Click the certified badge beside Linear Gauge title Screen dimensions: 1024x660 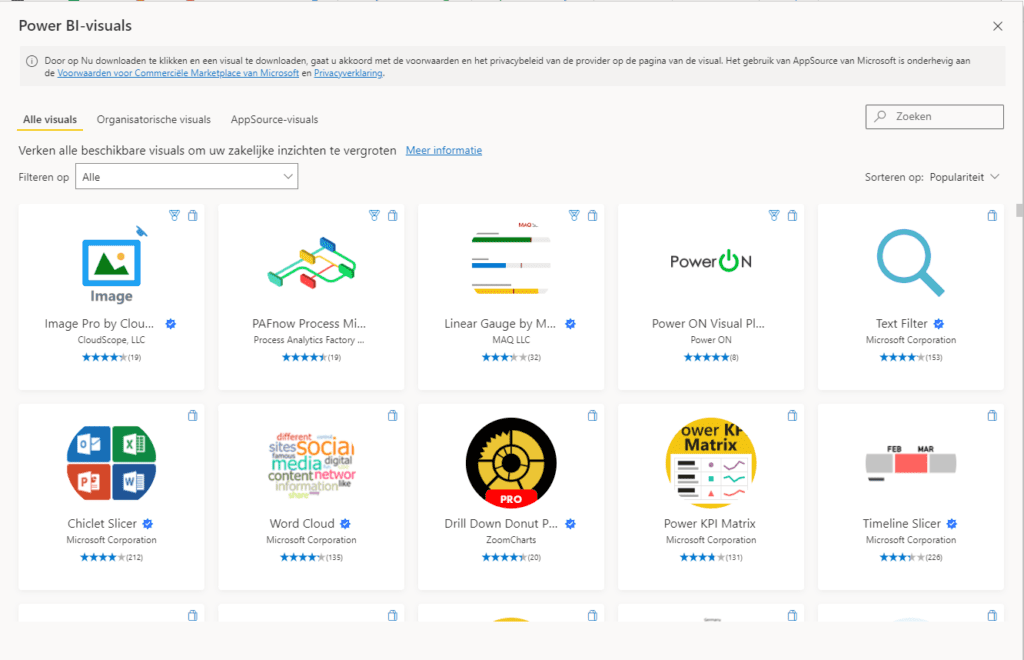570,324
